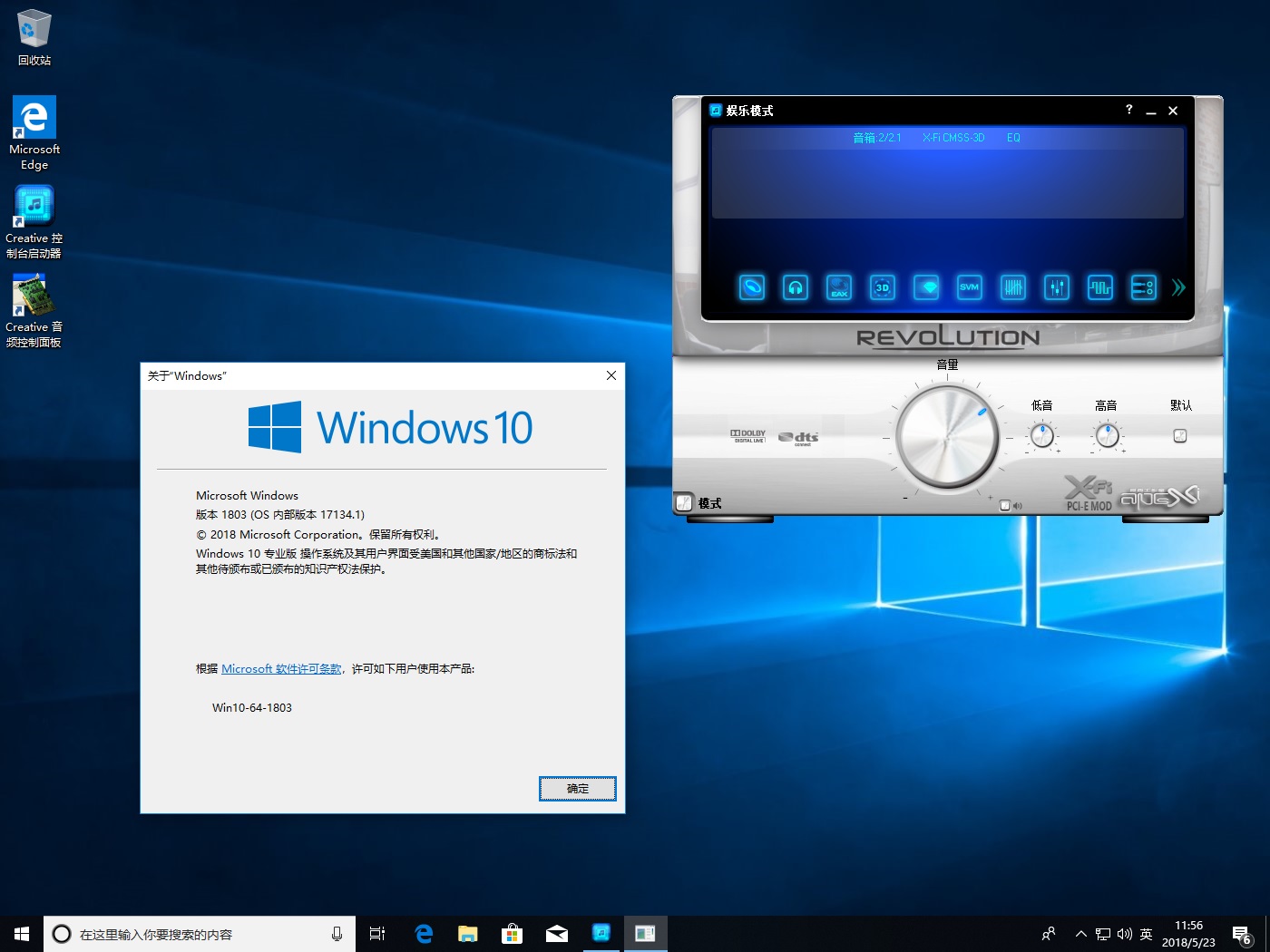Click the 确定 button in About Windows
This screenshot has width=1270, height=952.
click(x=578, y=789)
